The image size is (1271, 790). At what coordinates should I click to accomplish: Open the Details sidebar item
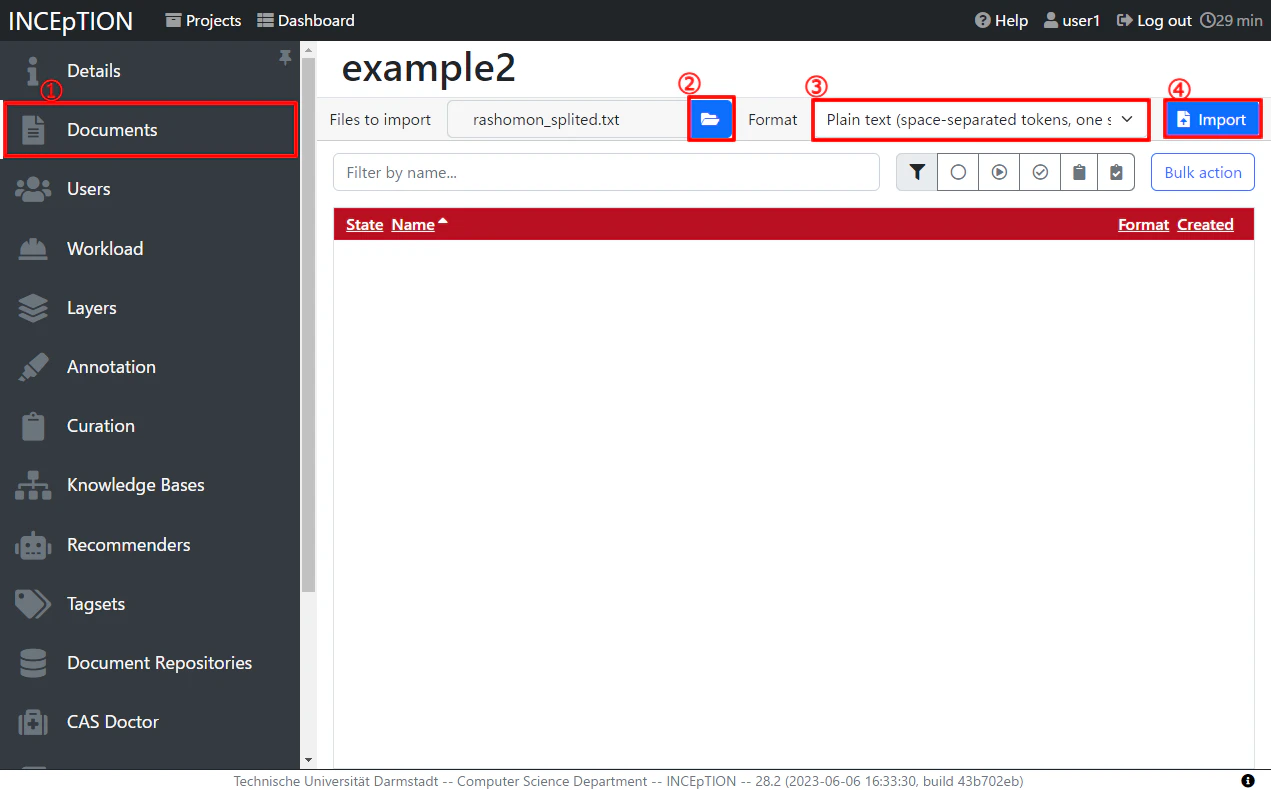click(x=150, y=71)
